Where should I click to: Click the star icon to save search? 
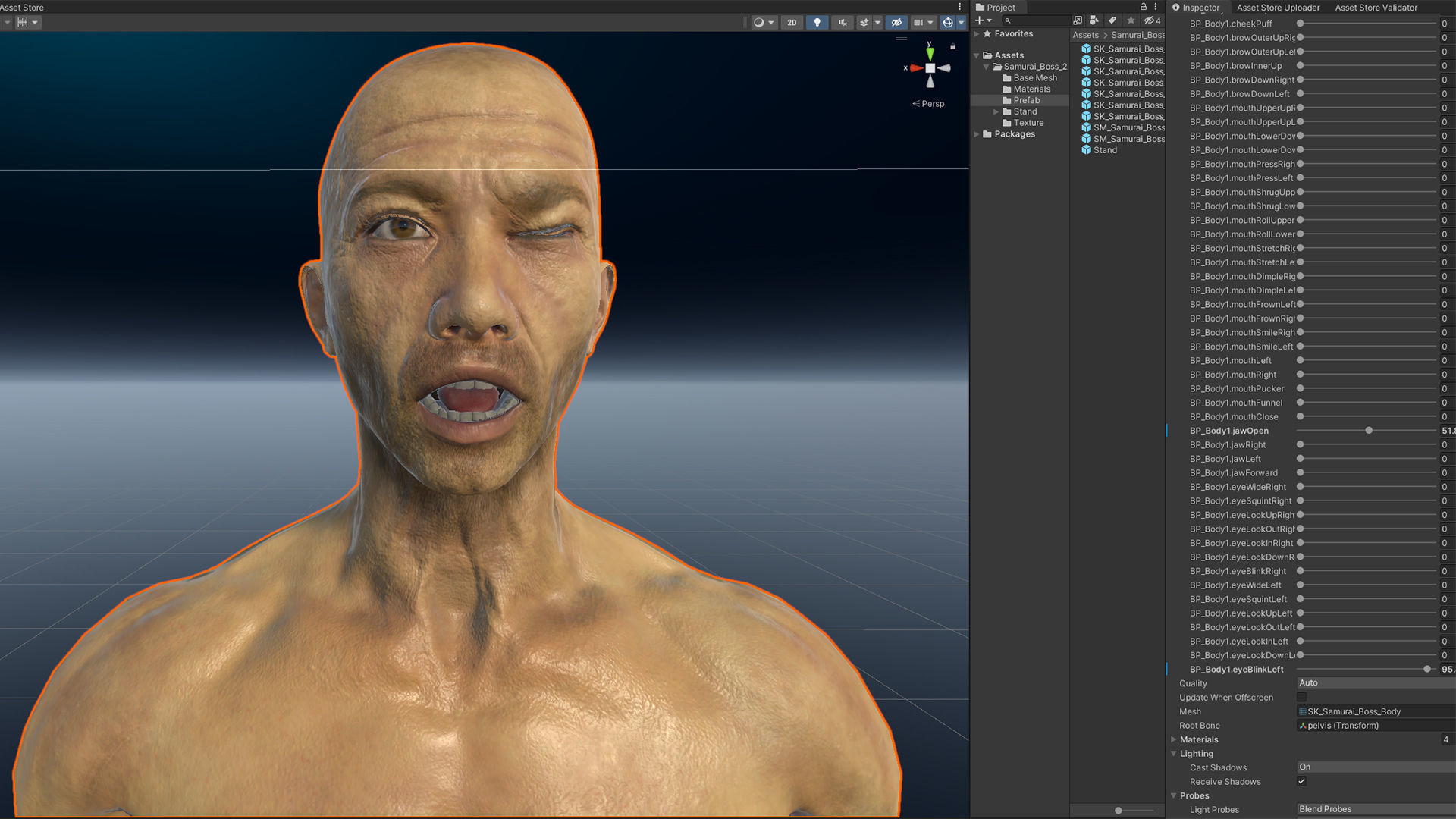click(x=1131, y=20)
